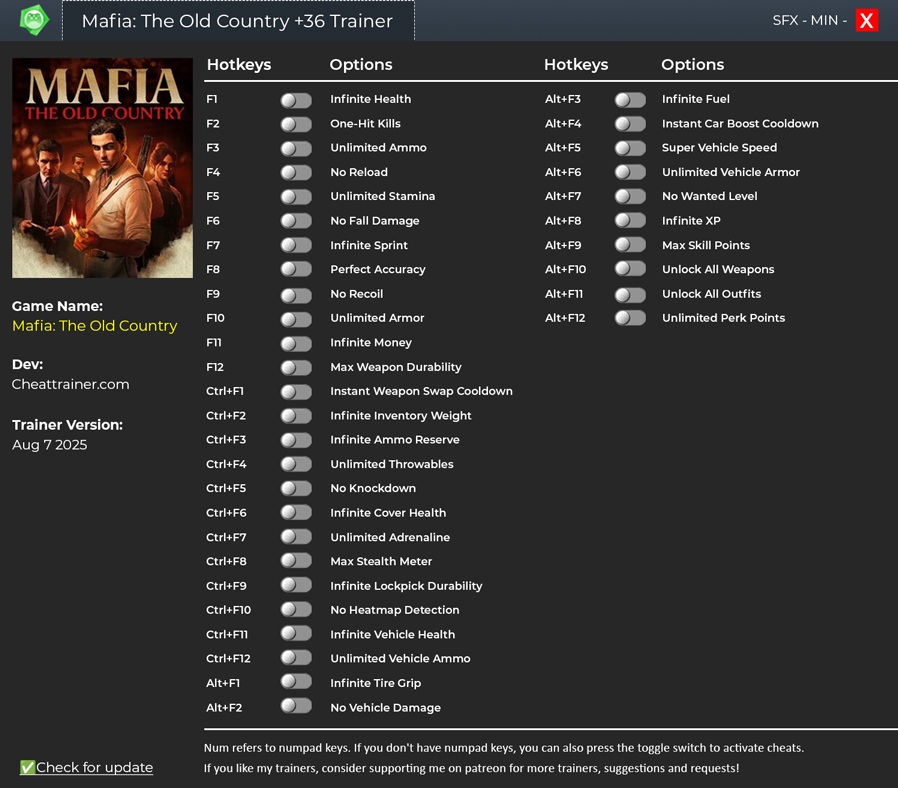Toggle Max Skill Points
The height and width of the screenshot is (788, 898).
pos(630,245)
